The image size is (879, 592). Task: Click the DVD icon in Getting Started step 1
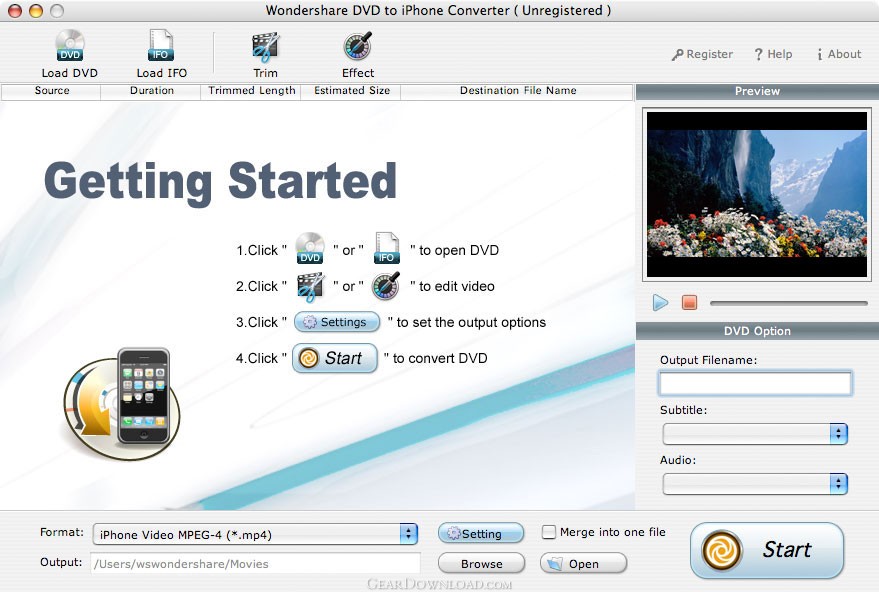pos(310,248)
